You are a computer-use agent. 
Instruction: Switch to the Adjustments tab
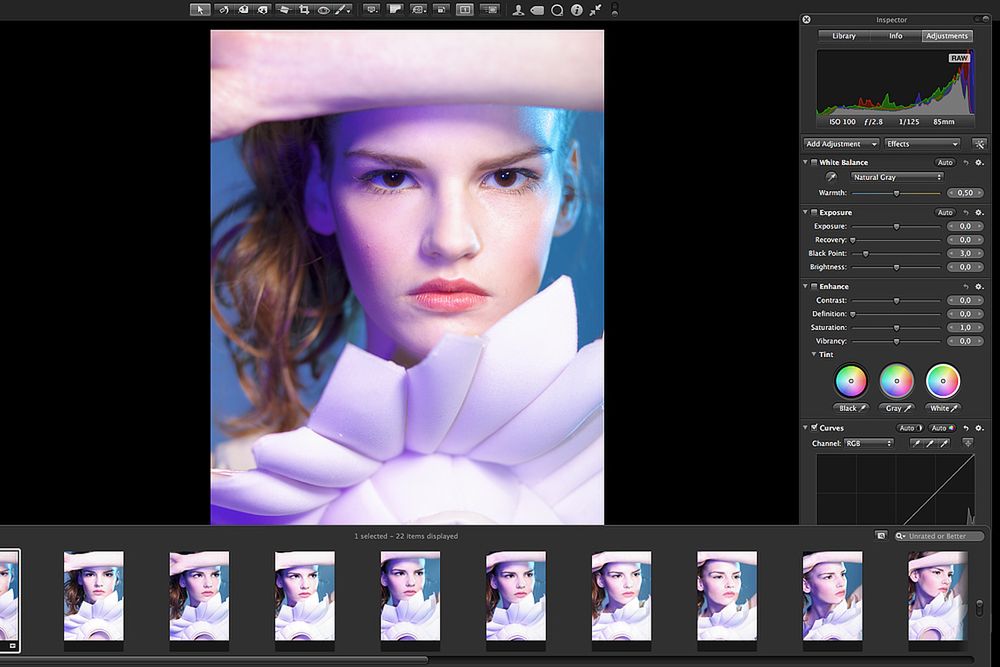(947, 36)
